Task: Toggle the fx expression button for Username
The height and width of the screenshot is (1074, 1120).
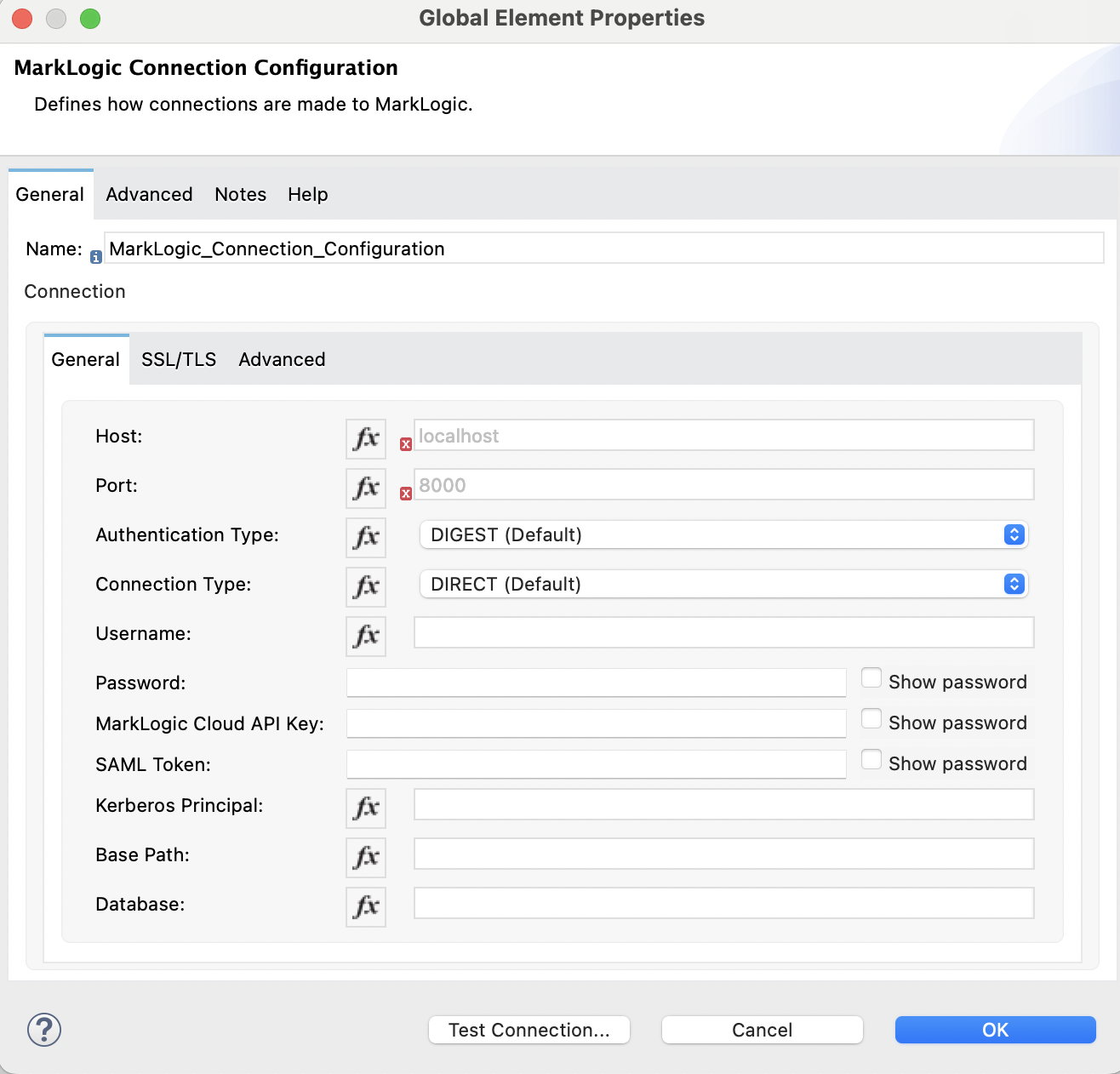Action: tap(366, 637)
